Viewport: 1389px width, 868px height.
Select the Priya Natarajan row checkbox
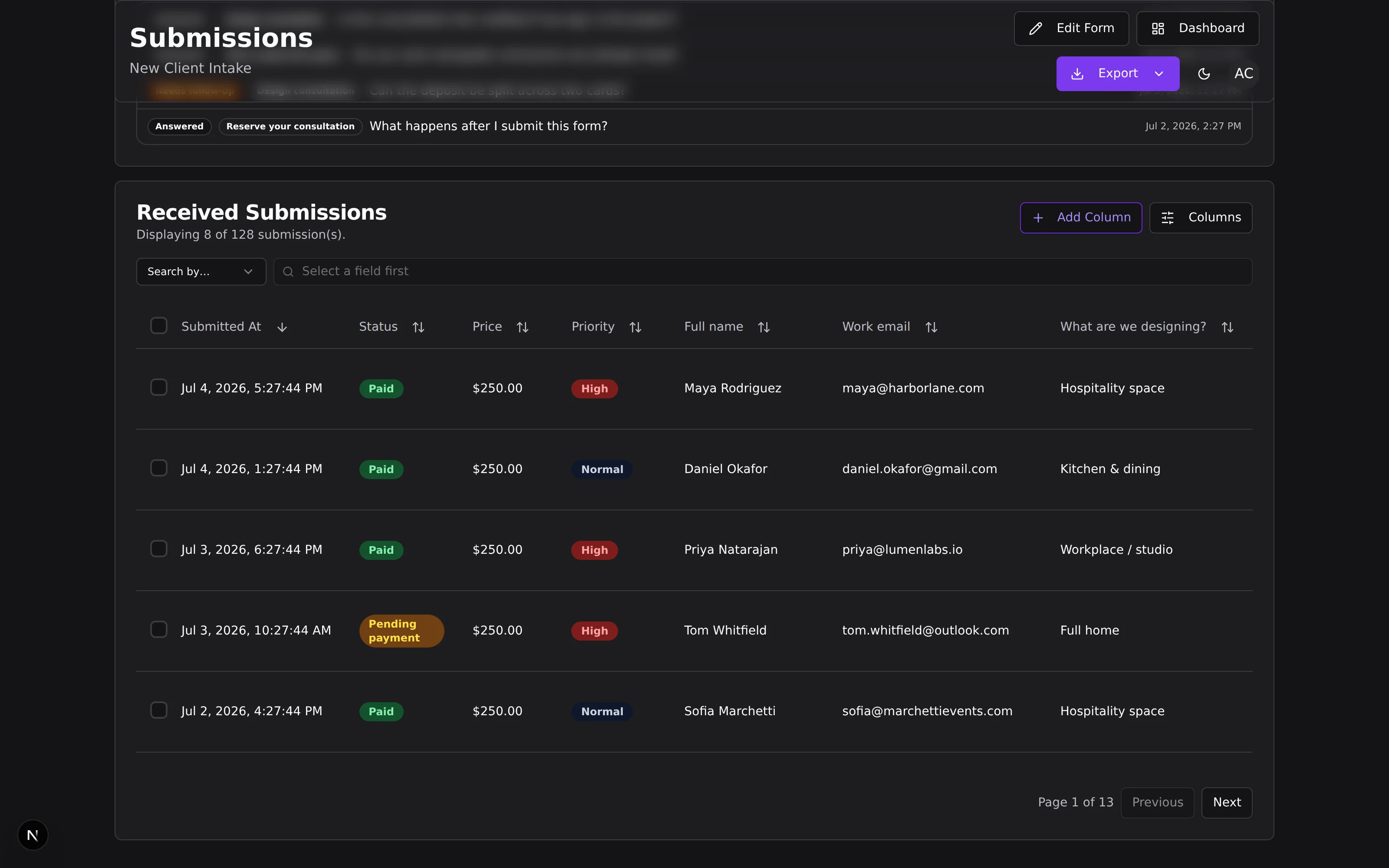click(x=159, y=548)
